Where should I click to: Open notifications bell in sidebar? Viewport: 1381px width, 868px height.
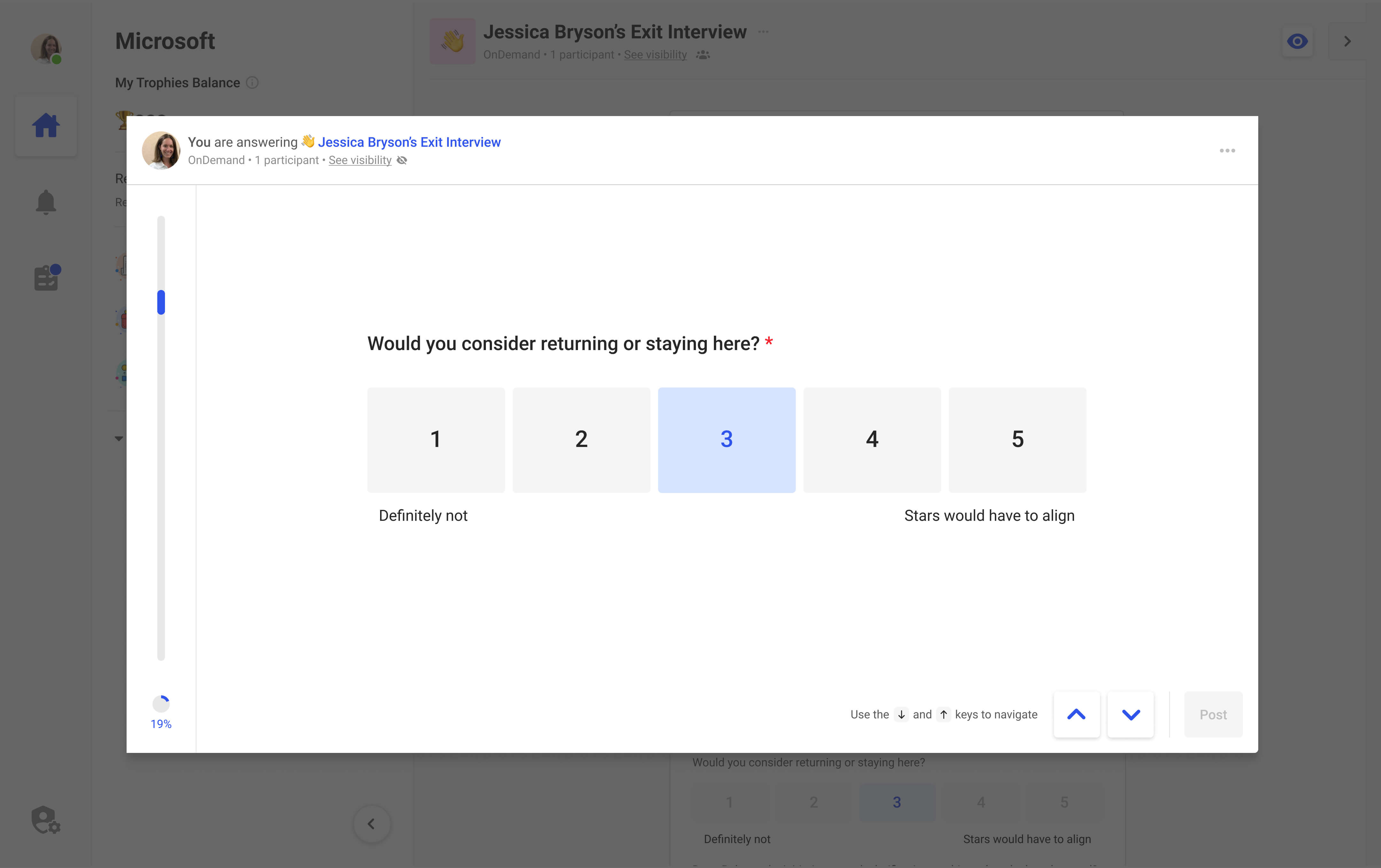(x=46, y=202)
